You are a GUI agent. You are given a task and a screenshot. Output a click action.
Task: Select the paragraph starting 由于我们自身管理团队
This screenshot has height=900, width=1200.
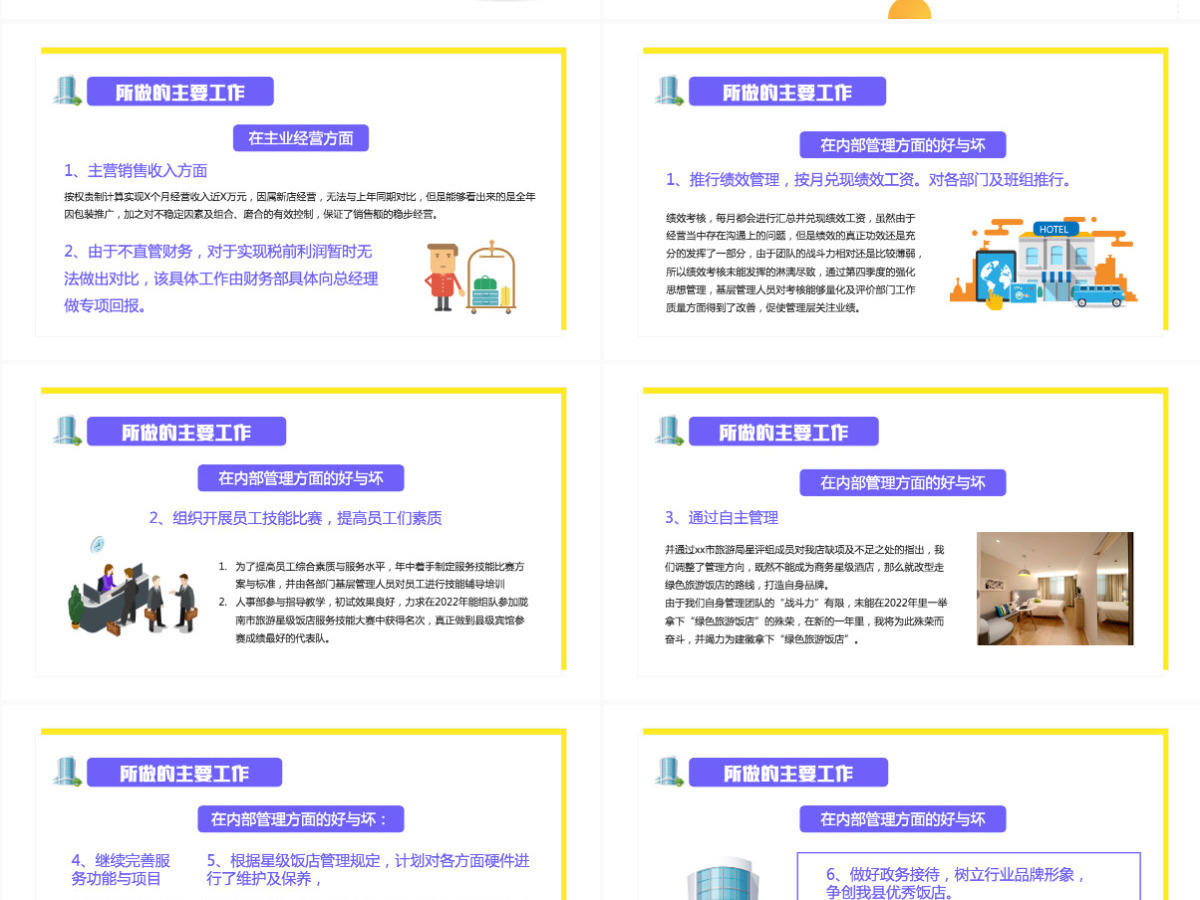tap(805, 620)
